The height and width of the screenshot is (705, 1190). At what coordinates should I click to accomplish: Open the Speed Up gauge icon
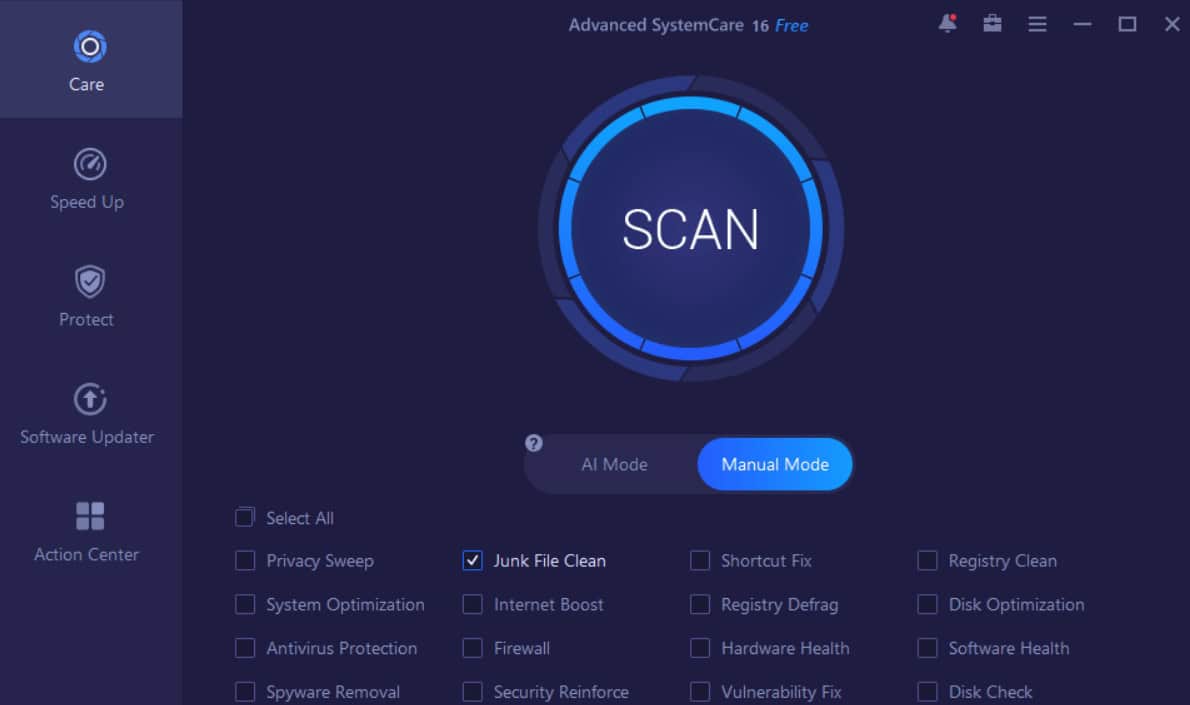[90, 164]
